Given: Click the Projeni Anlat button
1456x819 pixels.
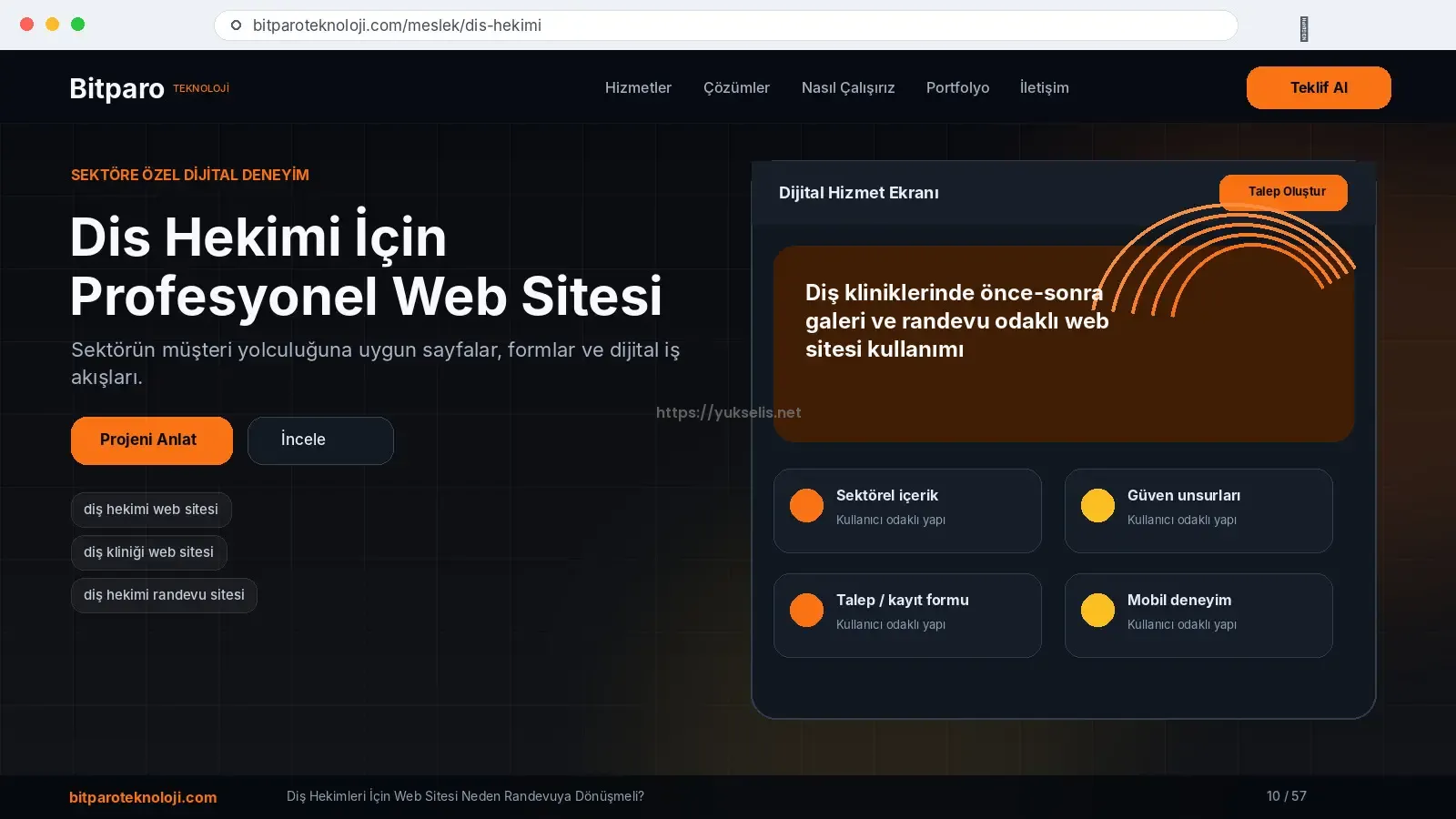Looking at the screenshot, I should click(152, 440).
